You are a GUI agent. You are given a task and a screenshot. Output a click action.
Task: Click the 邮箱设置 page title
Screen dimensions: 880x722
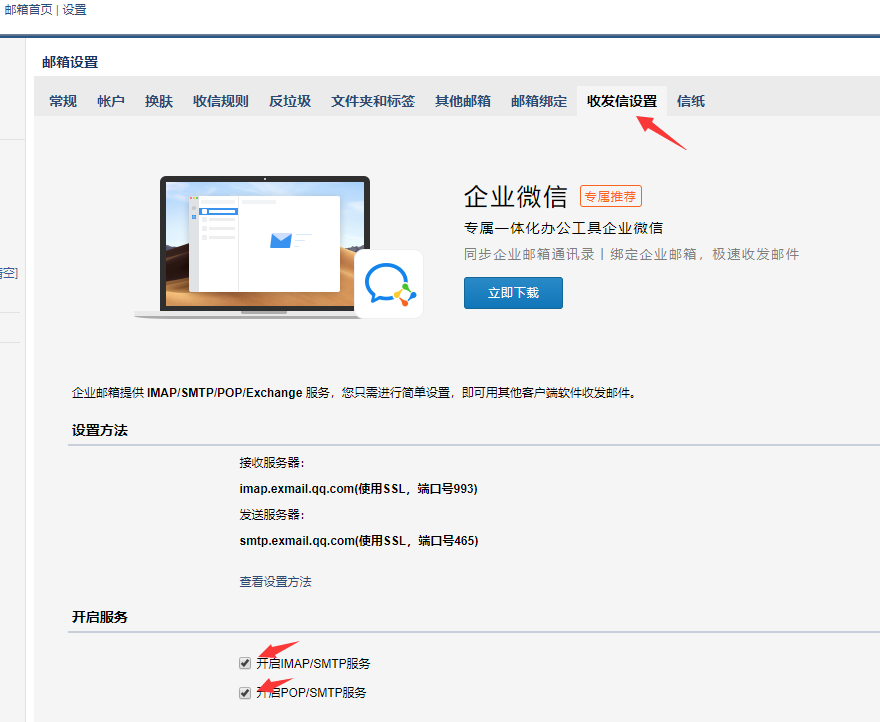pos(70,62)
